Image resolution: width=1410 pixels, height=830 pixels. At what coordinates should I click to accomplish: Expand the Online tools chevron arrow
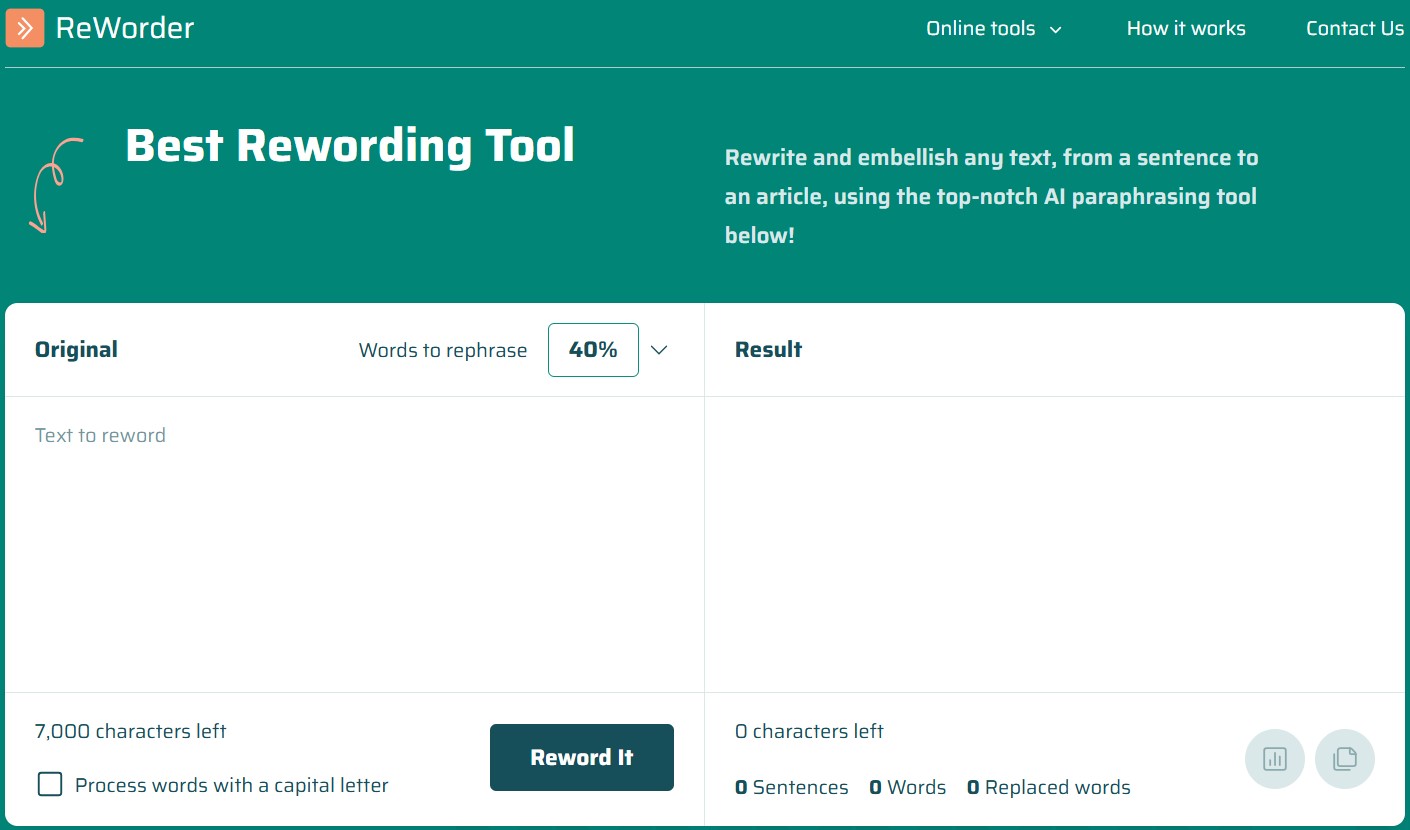coord(1055,30)
